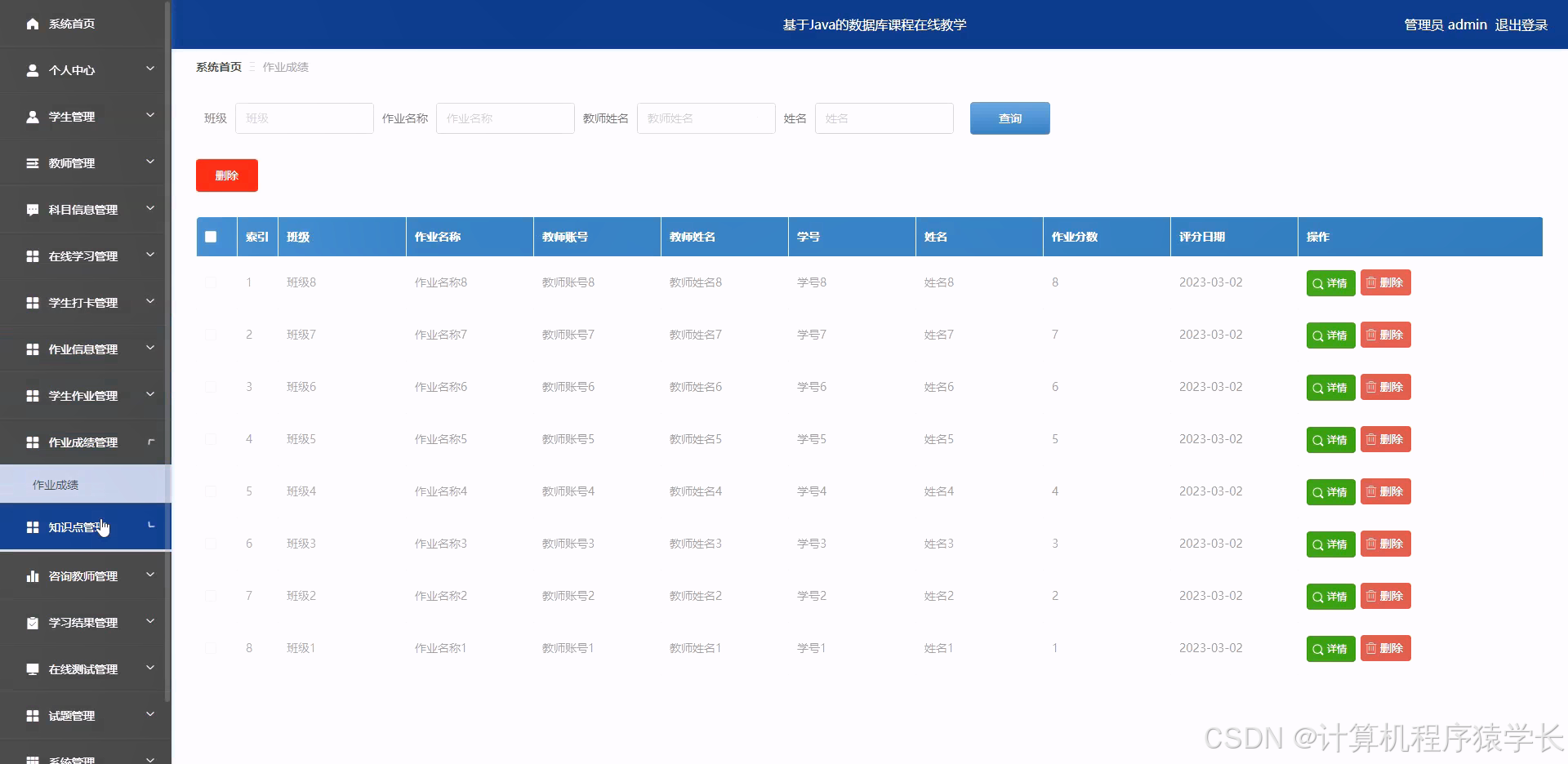1568x764 pixels.
Task: Click the bar chart icon for 咨询教师管理
Action: (33, 576)
